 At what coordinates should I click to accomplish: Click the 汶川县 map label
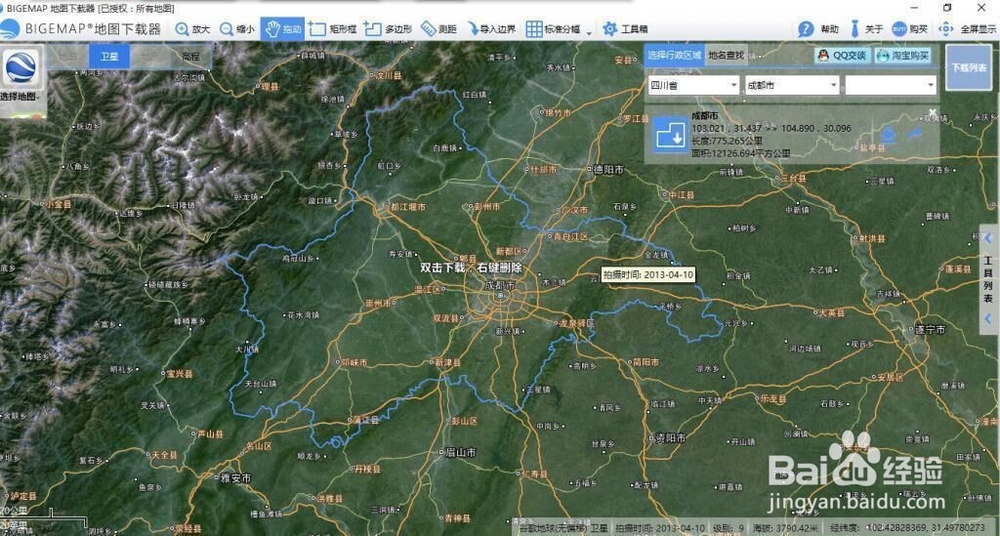coord(386,75)
